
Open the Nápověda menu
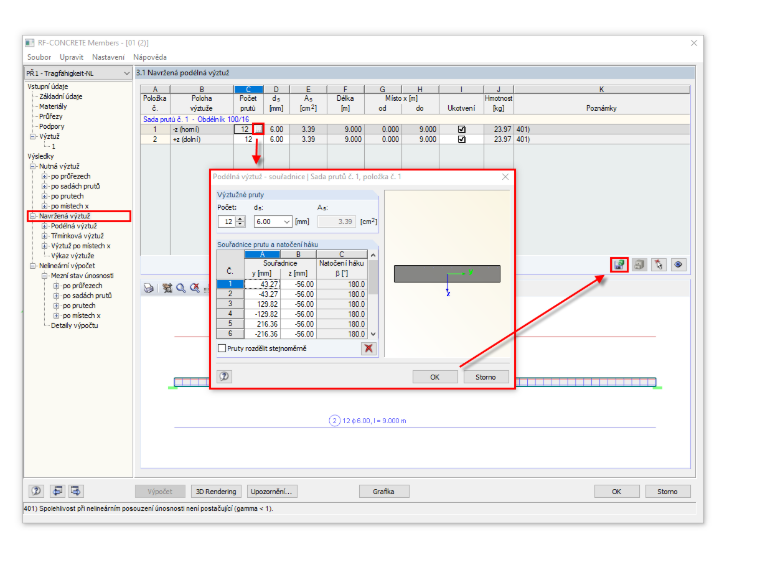click(x=150, y=57)
